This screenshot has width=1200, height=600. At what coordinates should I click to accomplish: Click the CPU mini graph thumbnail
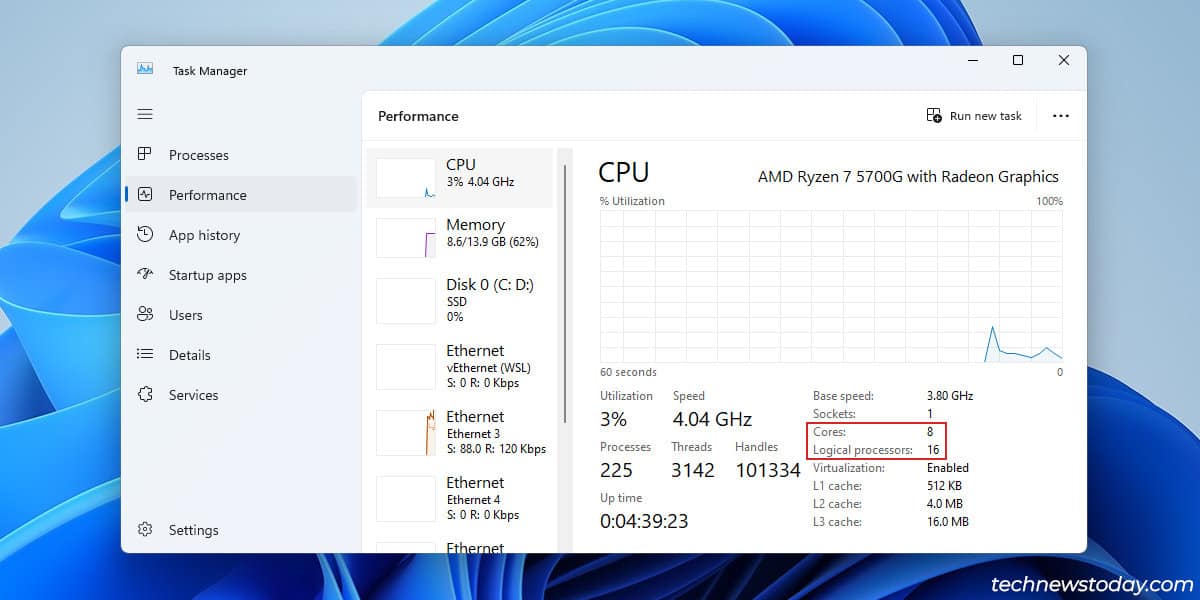[x=405, y=172]
